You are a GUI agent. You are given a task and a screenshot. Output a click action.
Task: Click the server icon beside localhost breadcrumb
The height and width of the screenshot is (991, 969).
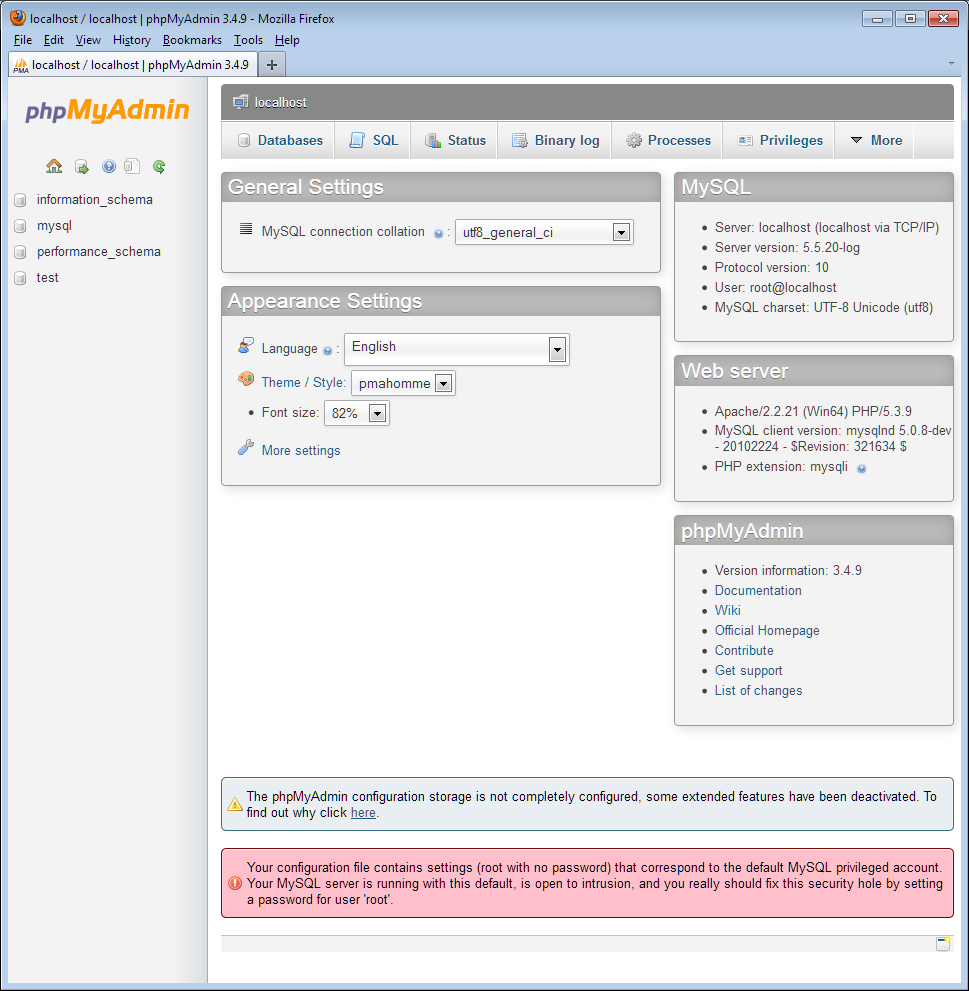click(x=240, y=102)
